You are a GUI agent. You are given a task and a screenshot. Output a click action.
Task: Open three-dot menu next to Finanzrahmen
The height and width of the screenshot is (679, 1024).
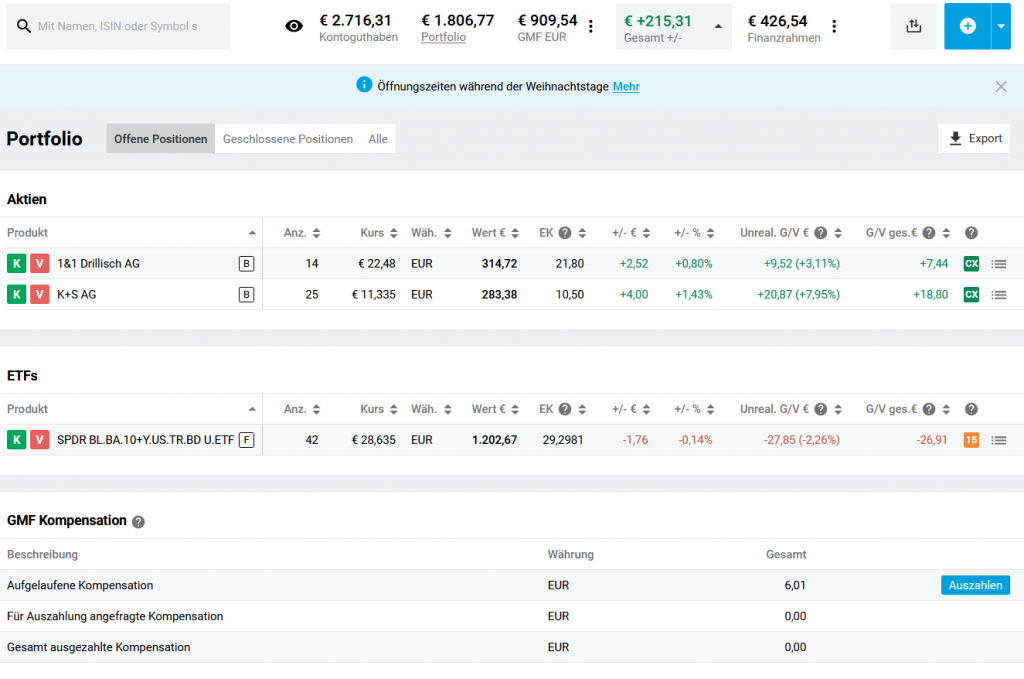coord(835,26)
